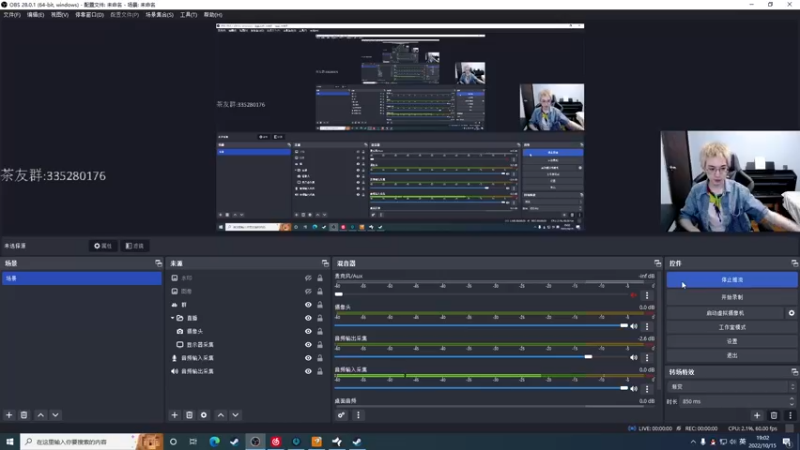Undock the Sources panel

[325, 263]
